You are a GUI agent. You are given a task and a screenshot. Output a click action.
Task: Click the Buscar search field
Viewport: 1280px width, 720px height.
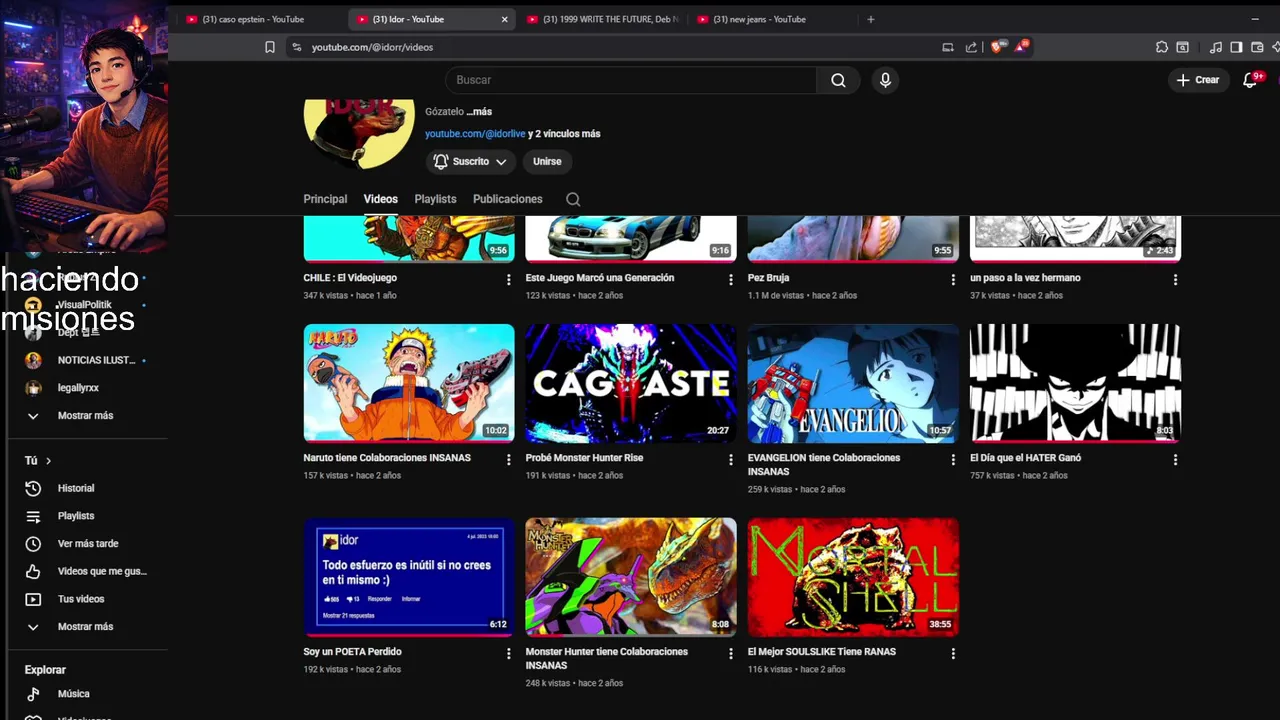[x=630, y=80]
